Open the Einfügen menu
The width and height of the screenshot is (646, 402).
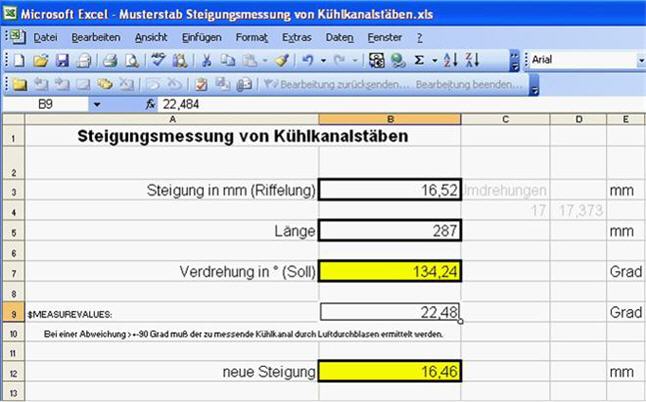pos(202,37)
